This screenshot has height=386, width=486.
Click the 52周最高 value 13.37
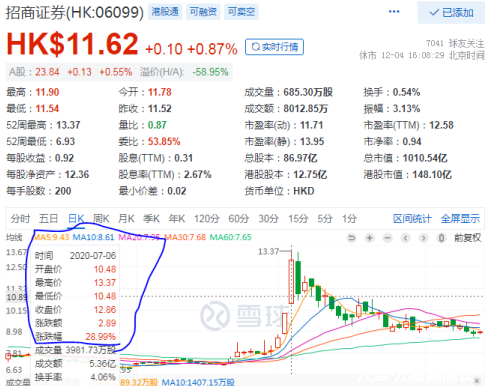pos(68,125)
